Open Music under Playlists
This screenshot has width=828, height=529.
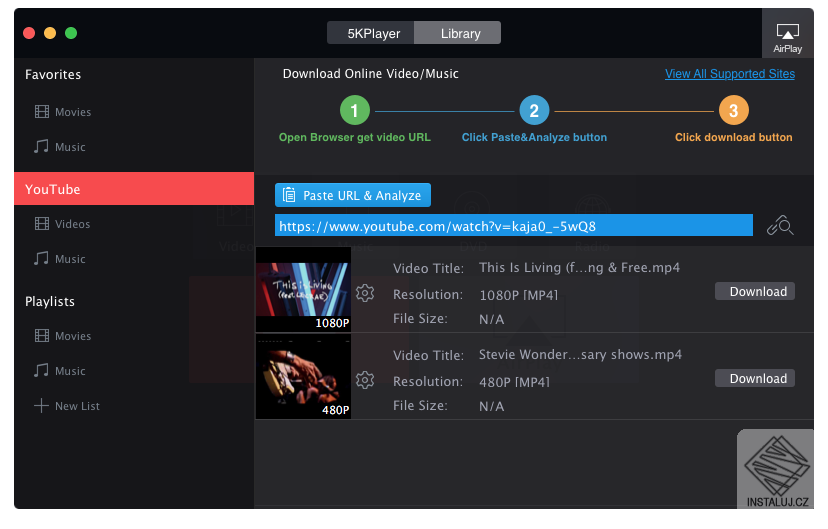(70, 371)
